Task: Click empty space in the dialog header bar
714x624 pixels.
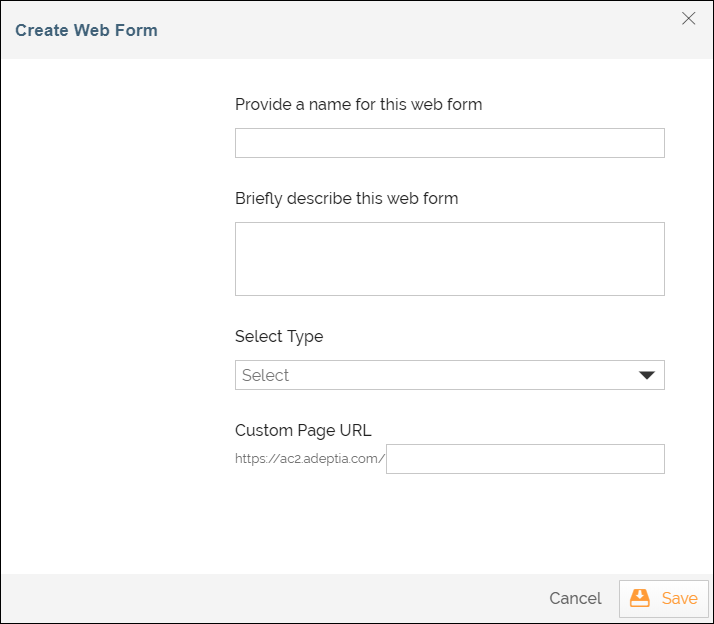Action: [x=400, y=30]
